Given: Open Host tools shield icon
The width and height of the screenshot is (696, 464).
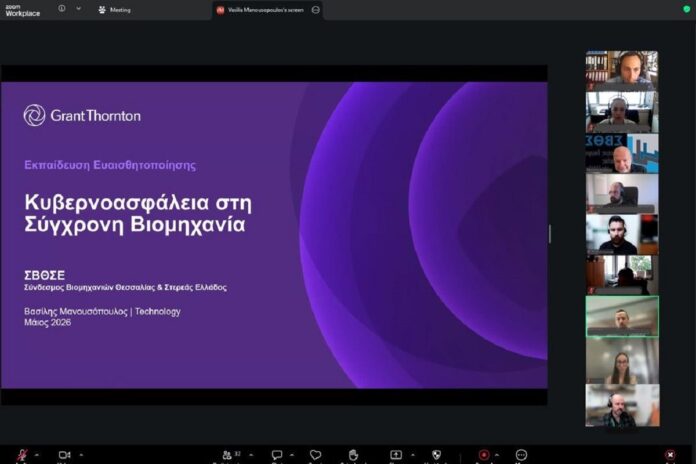Looking at the screenshot, I should 436,455.
